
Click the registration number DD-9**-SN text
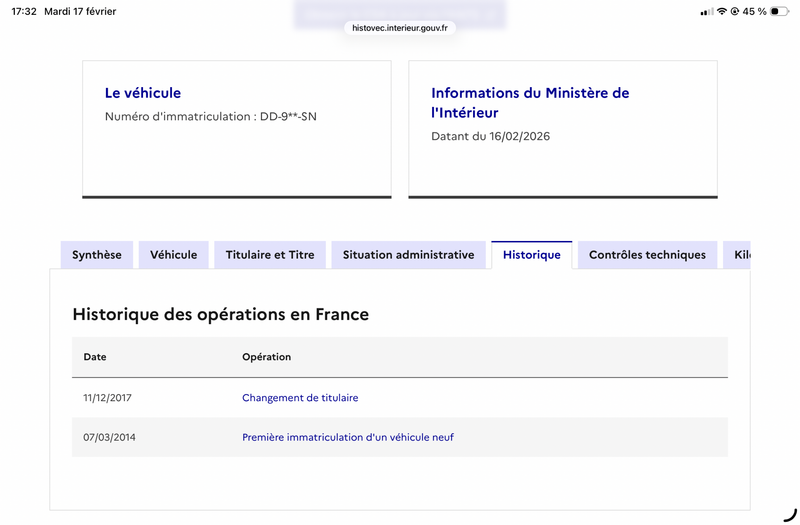(x=288, y=116)
